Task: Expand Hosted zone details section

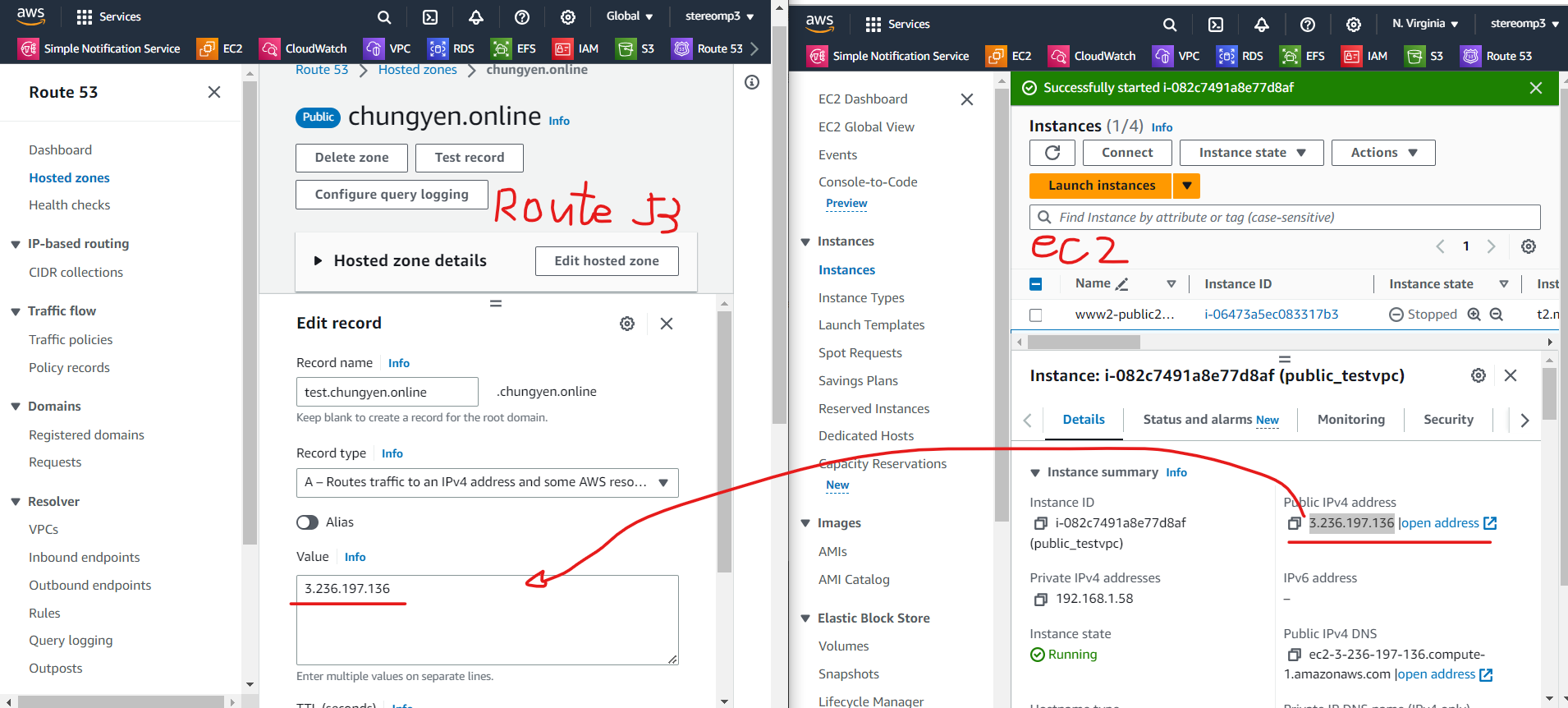Action: 319,261
